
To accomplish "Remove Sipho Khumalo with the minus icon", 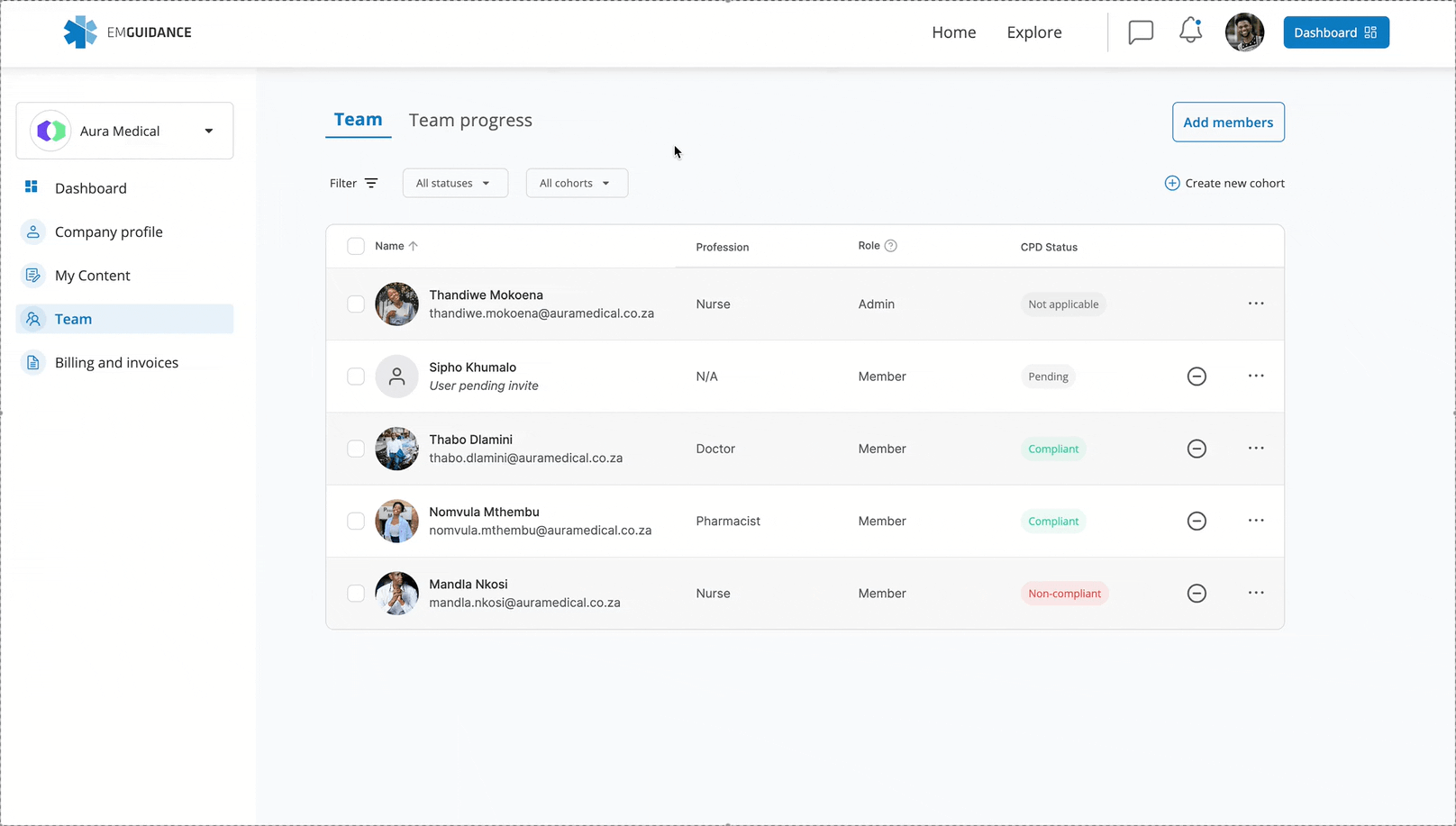I will click(x=1197, y=377).
